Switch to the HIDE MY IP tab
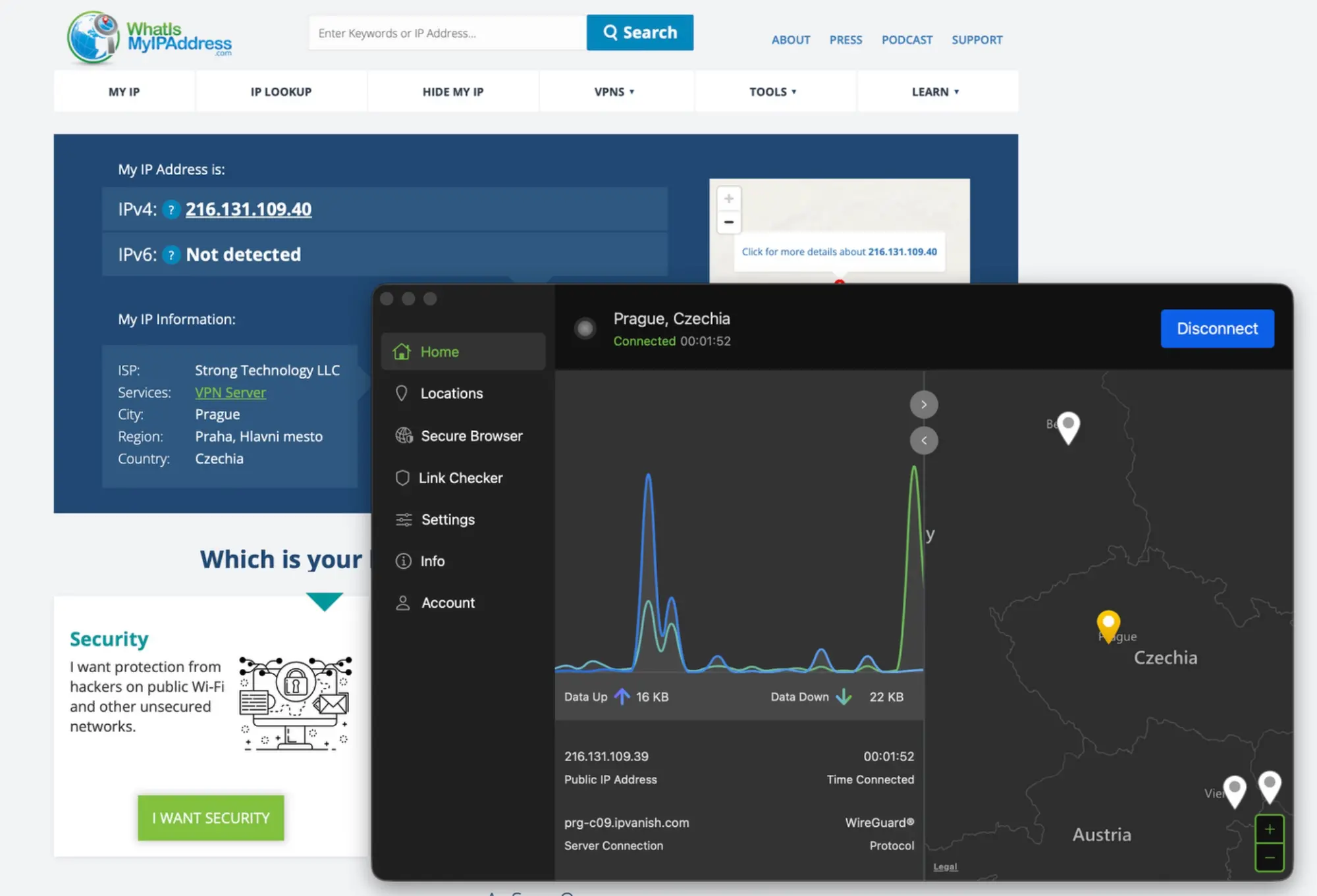Screen dimensions: 1317x896 pos(452,92)
